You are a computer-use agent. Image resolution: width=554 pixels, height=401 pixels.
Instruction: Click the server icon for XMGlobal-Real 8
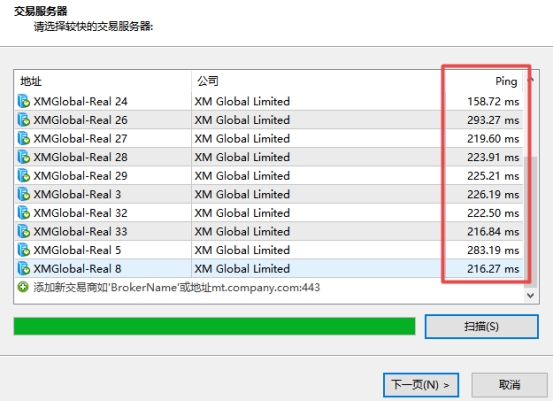[x=24, y=269]
